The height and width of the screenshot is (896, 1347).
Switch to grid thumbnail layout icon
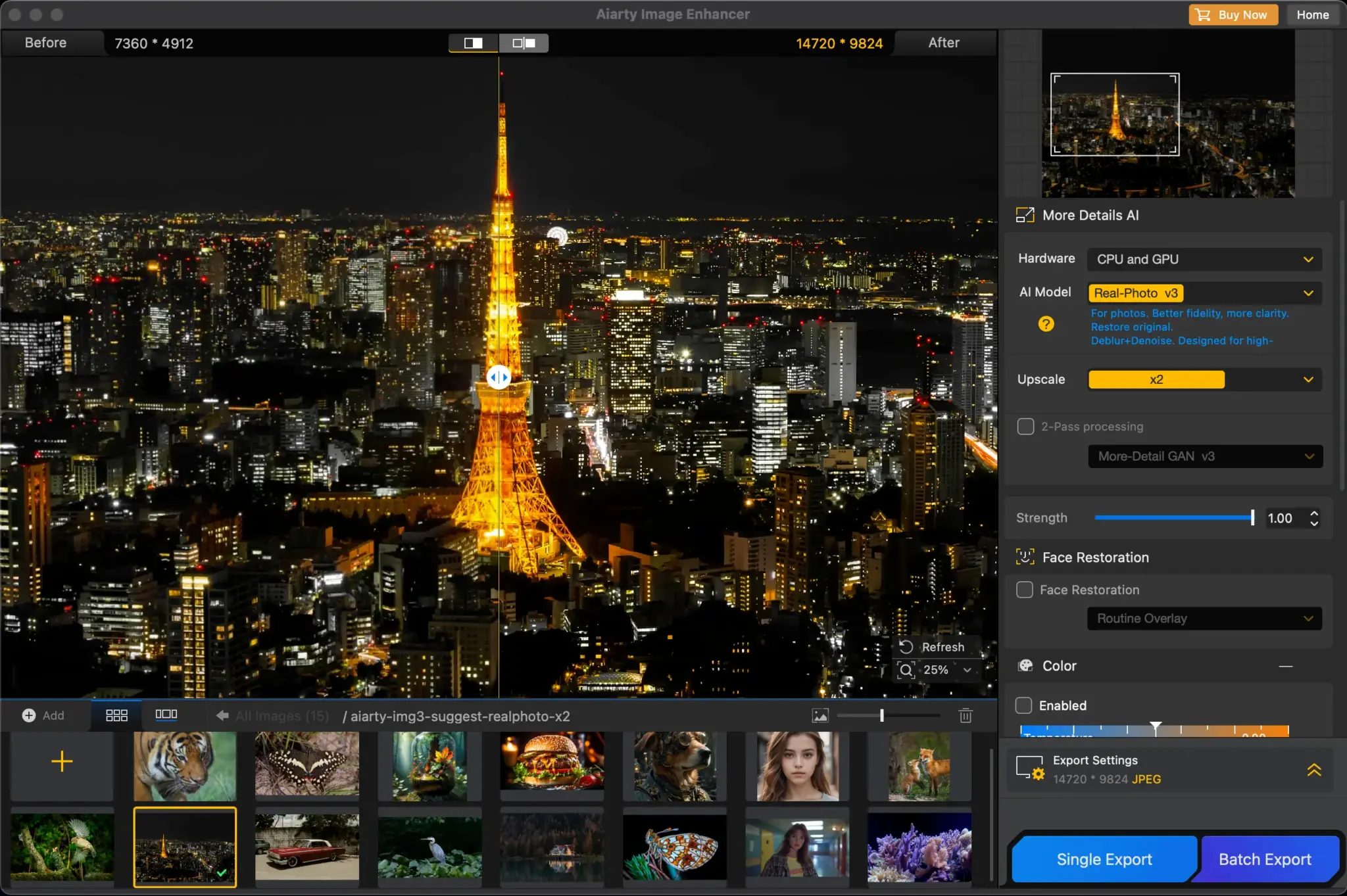tap(116, 715)
